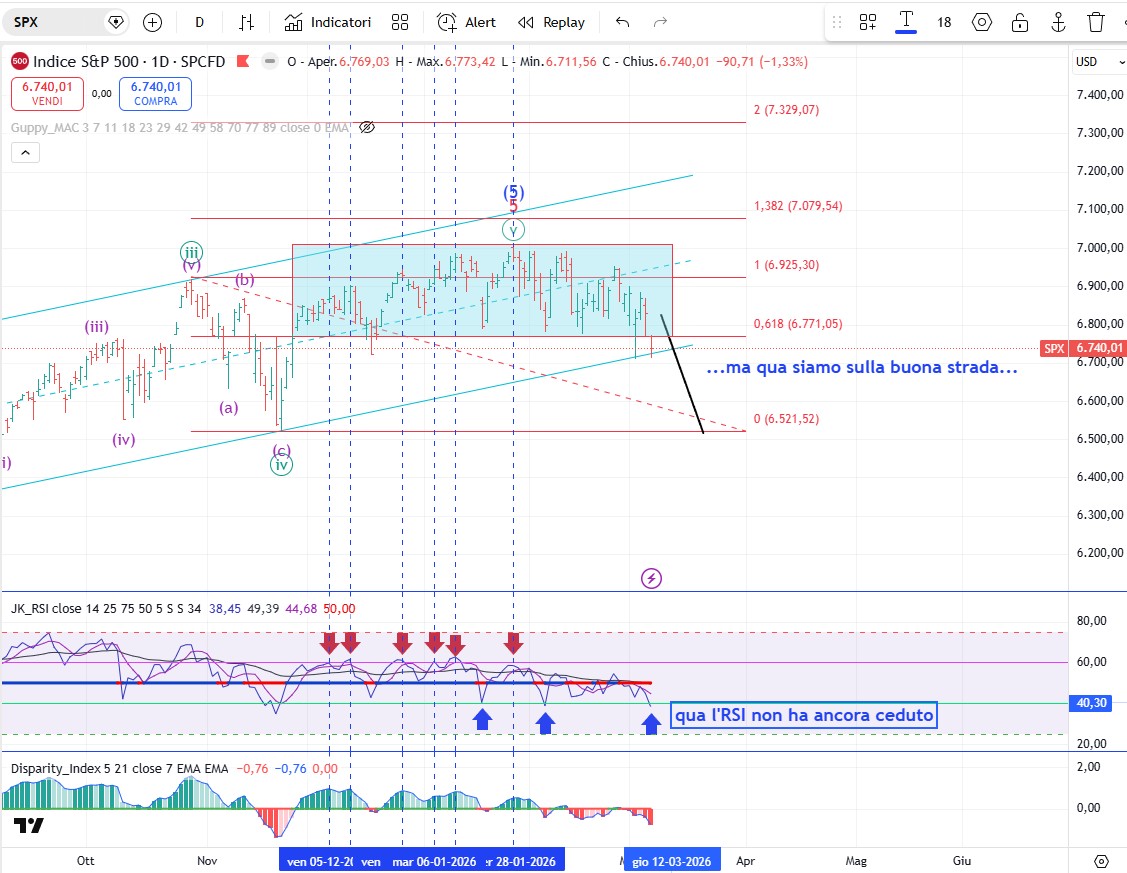Click the TradingView logo
This screenshot has width=1127, height=873.
pyautogui.click(x=29, y=826)
